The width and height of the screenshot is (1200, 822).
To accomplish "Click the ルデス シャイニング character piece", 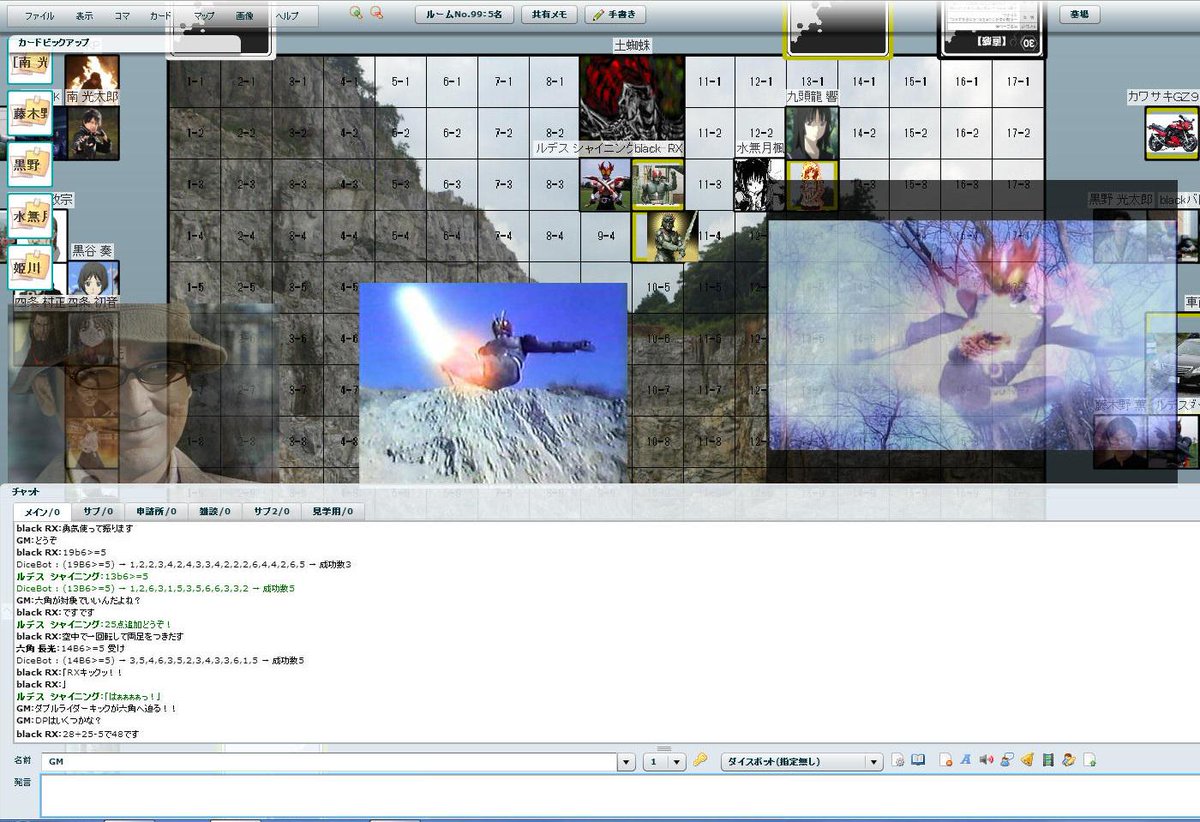I will point(605,184).
